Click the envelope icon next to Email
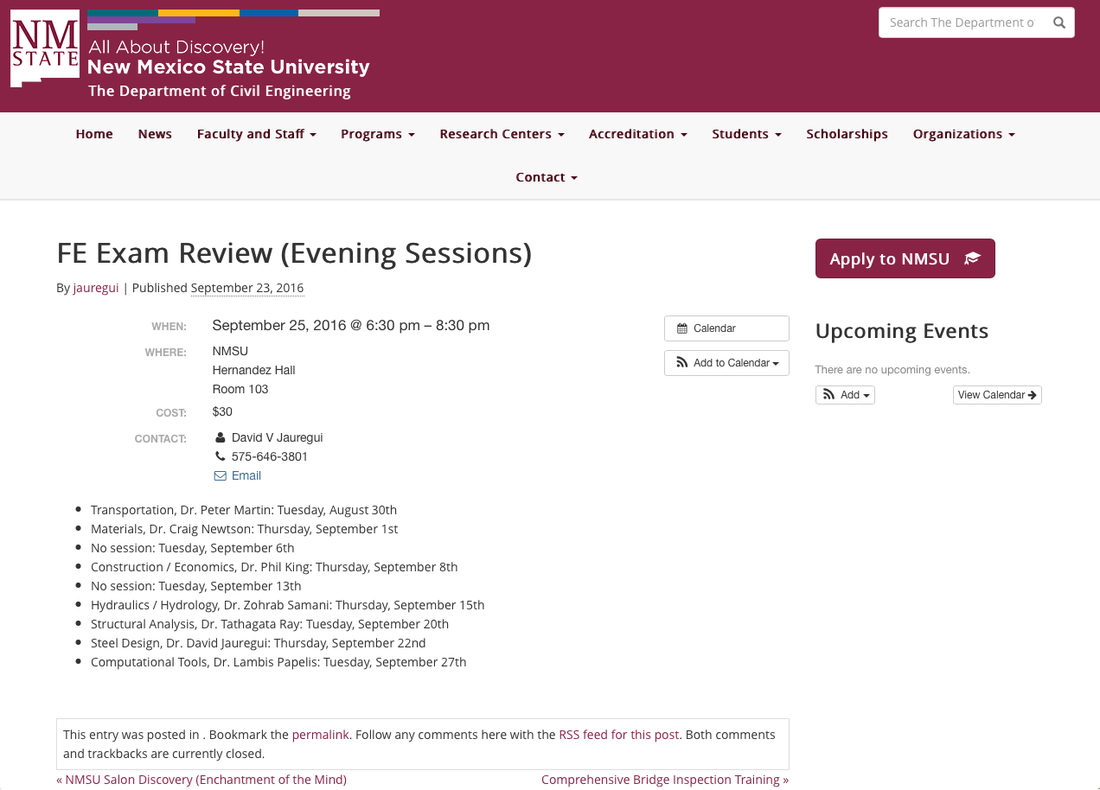Viewport: 1100px width, 790px height. pyautogui.click(x=219, y=475)
